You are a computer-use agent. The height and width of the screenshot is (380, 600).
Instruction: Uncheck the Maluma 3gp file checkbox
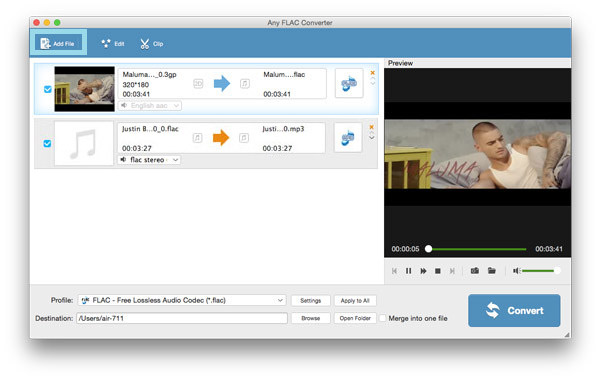47,89
